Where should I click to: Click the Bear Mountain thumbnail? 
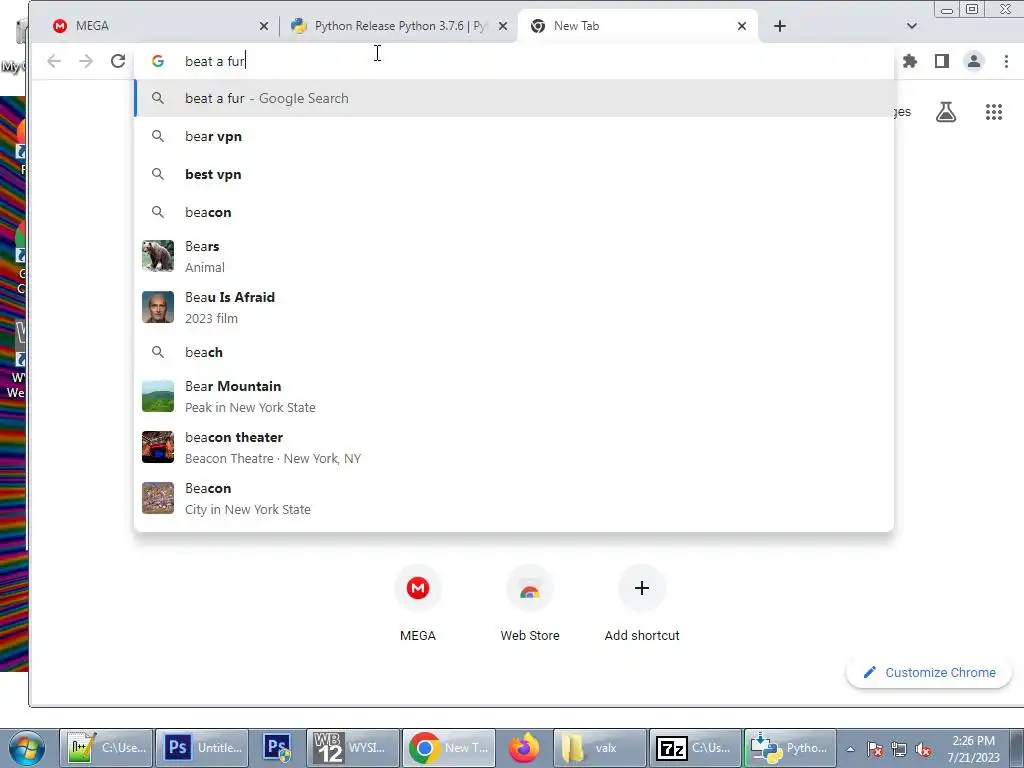click(158, 396)
